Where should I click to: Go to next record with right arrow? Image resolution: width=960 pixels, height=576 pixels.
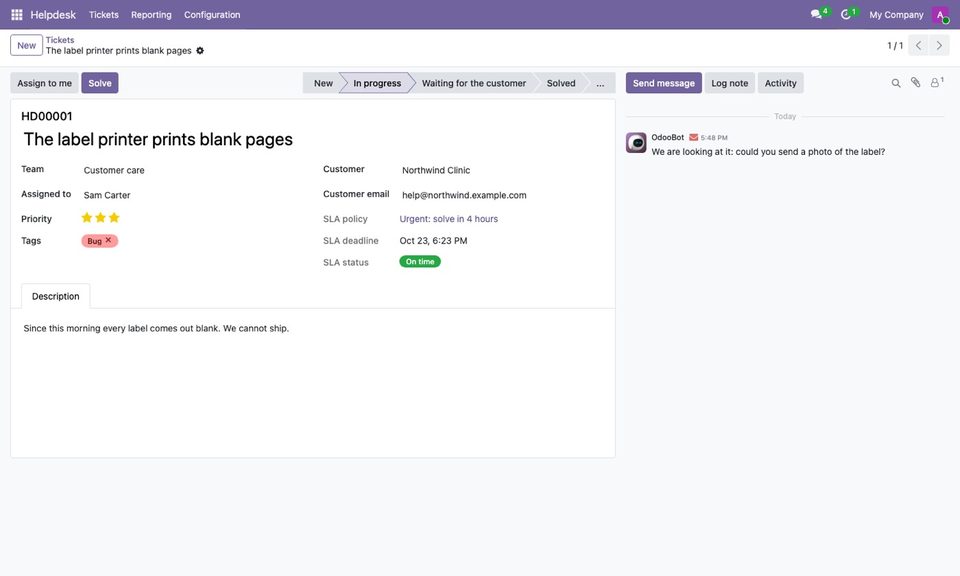[939, 45]
